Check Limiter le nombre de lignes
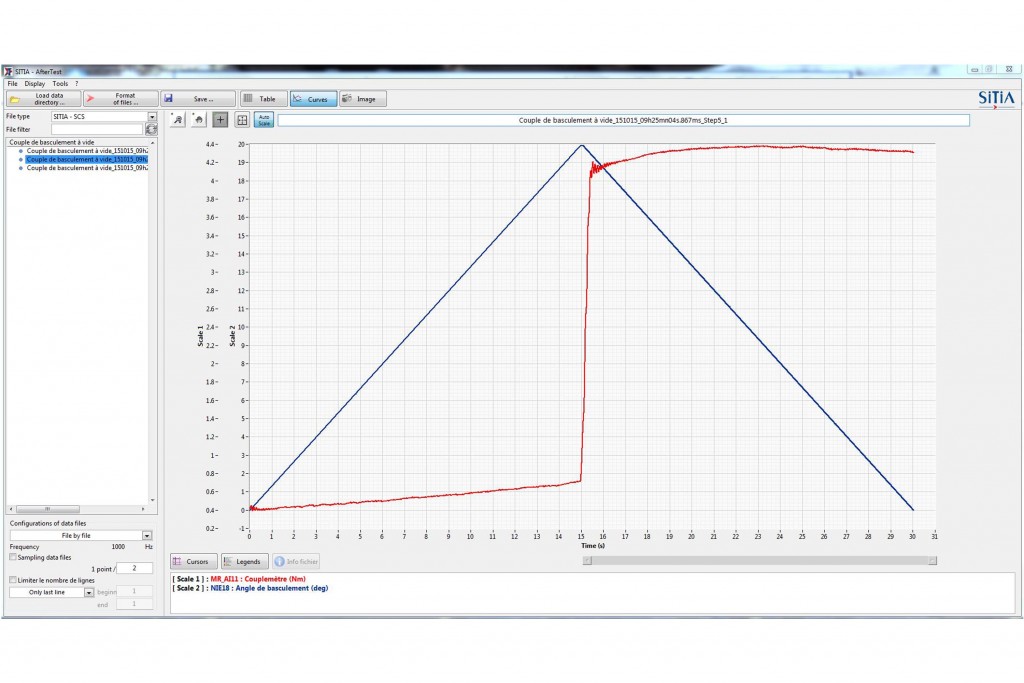The width and height of the screenshot is (1024, 683). pos(13,580)
